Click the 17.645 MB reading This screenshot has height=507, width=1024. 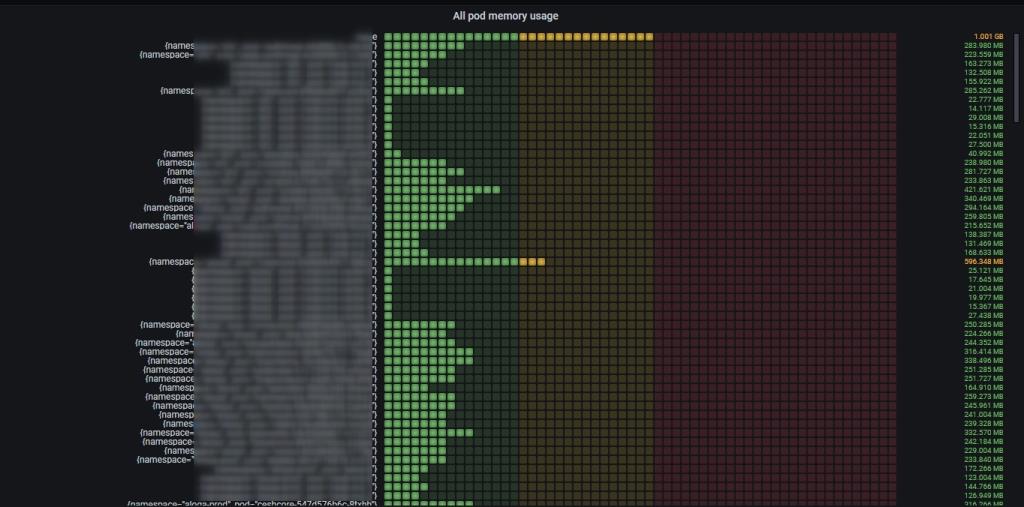point(985,279)
